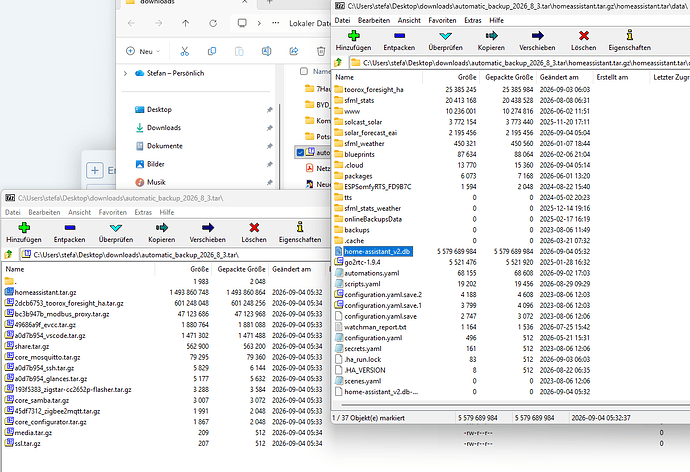Click Explorer paste icon
Screen dimensions: 690x472
click(239, 51)
